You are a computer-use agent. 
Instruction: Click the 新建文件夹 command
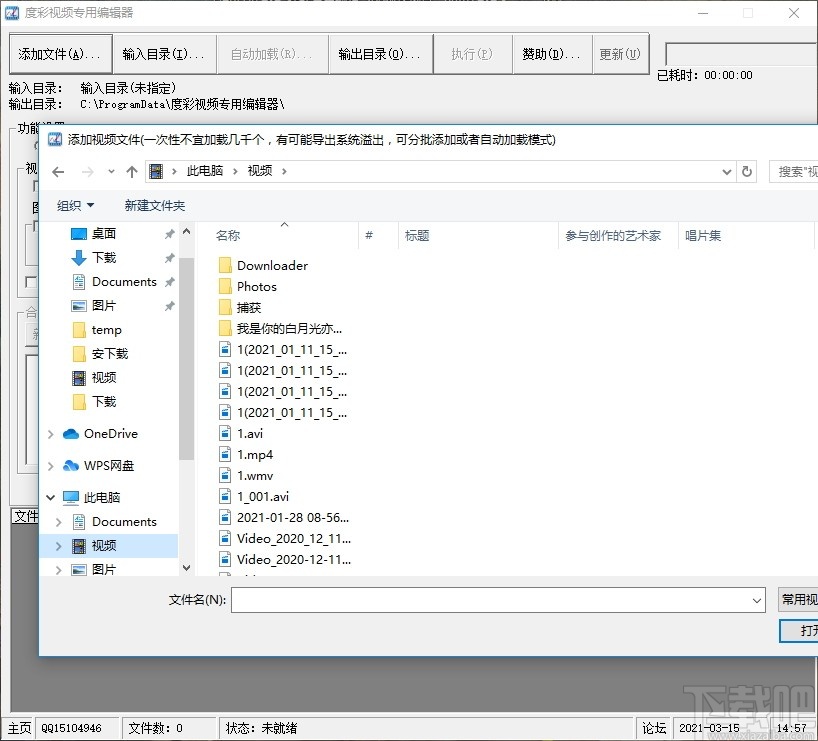[154, 205]
